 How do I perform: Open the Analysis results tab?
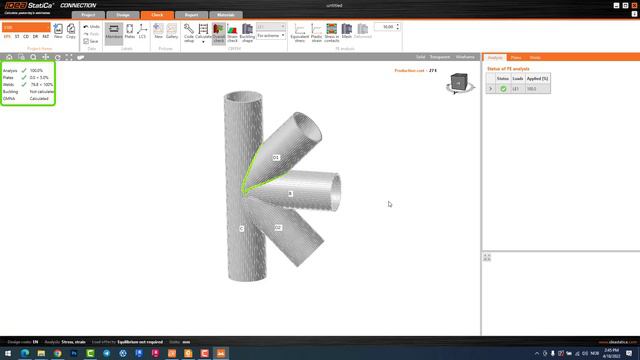[495, 58]
